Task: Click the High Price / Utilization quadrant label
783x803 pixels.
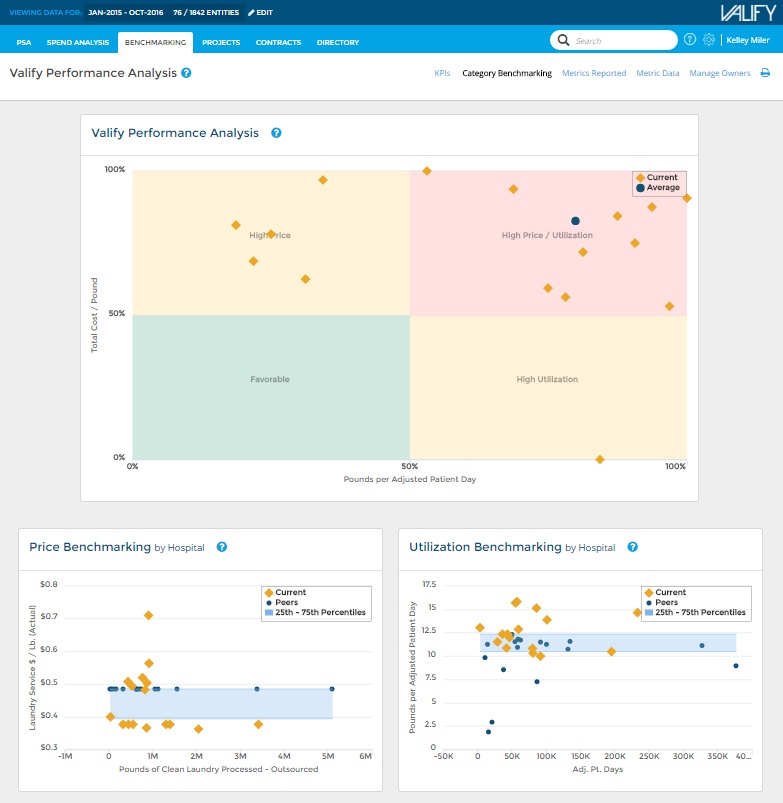Action: click(x=547, y=235)
